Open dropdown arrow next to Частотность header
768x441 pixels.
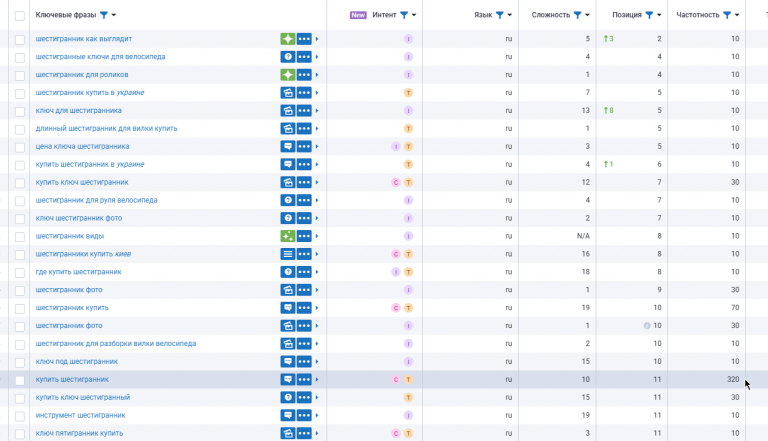tap(737, 15)
